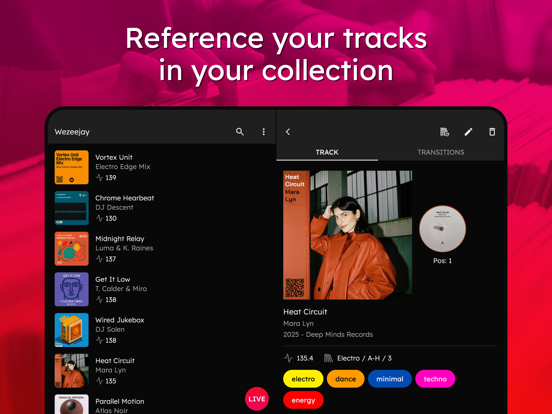Select the Chrome Hearbeat track title
The height and width of the screenshot is (414, 552).
(125, 198)
